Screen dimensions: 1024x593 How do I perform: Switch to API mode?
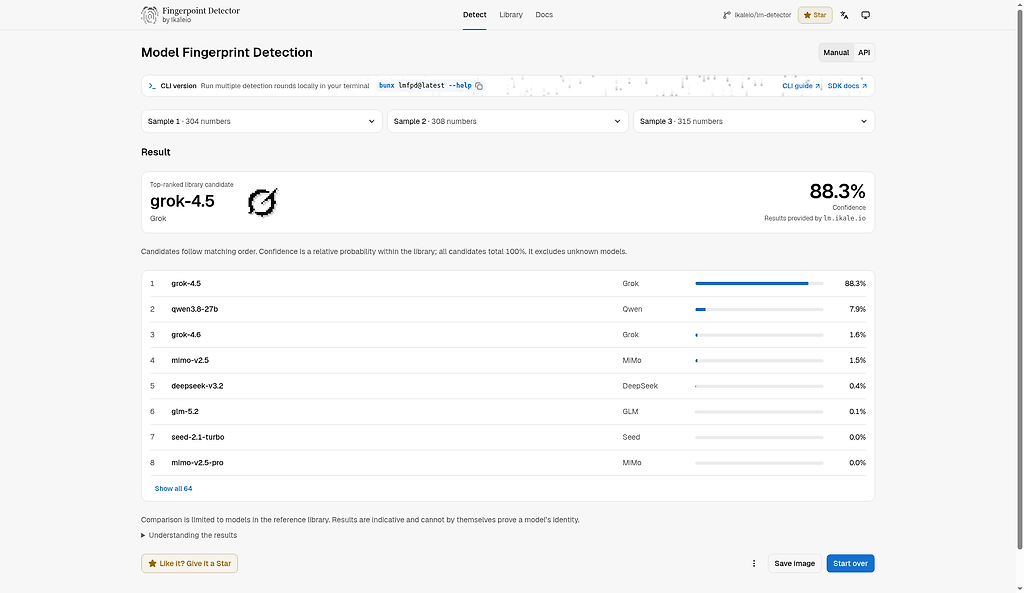(864, 53)
